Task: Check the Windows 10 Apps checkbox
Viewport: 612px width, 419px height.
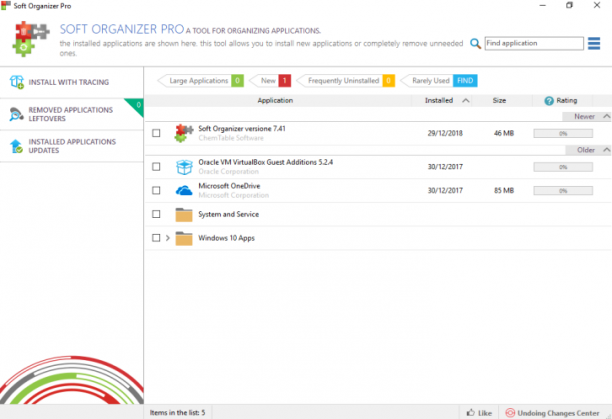Action: [x=156, y=238]
